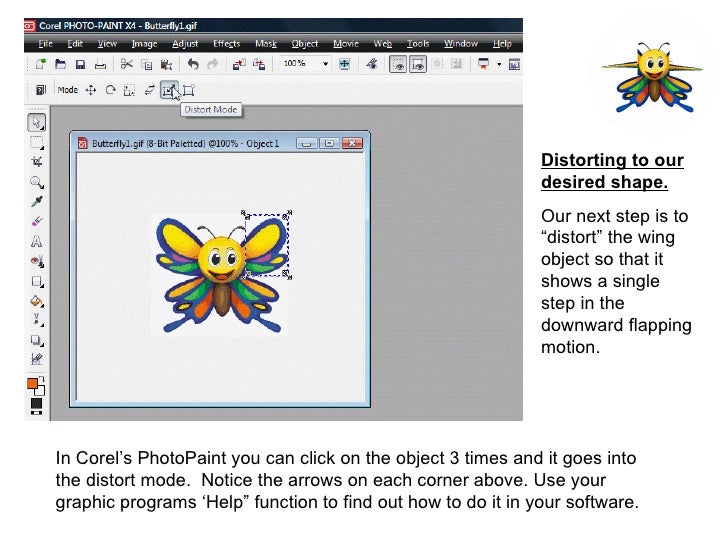The width and height of the screenshot is (728, 546).
Task: Select the Distort Mode button
Action: (x=169, y=90)
